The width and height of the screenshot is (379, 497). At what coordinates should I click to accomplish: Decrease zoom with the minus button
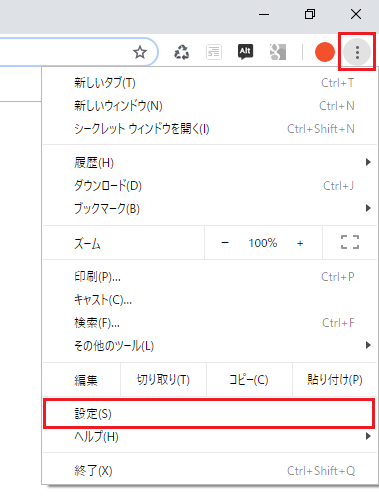[225, 243]
